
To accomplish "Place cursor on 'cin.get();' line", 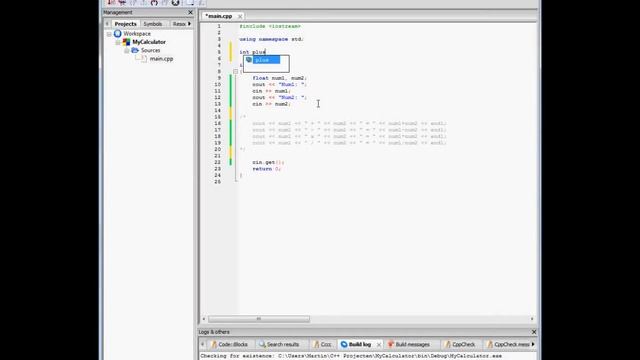I will (268, 162).
